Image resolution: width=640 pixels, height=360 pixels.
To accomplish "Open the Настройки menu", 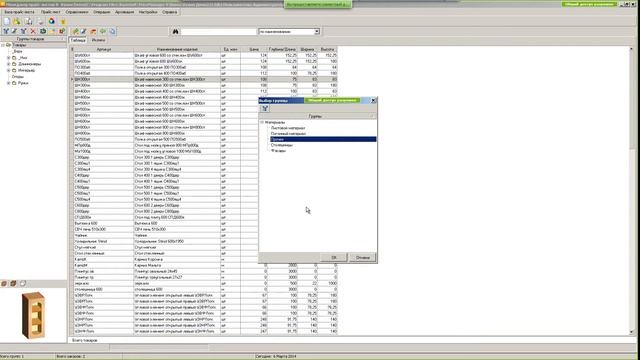I will [148, 12].
